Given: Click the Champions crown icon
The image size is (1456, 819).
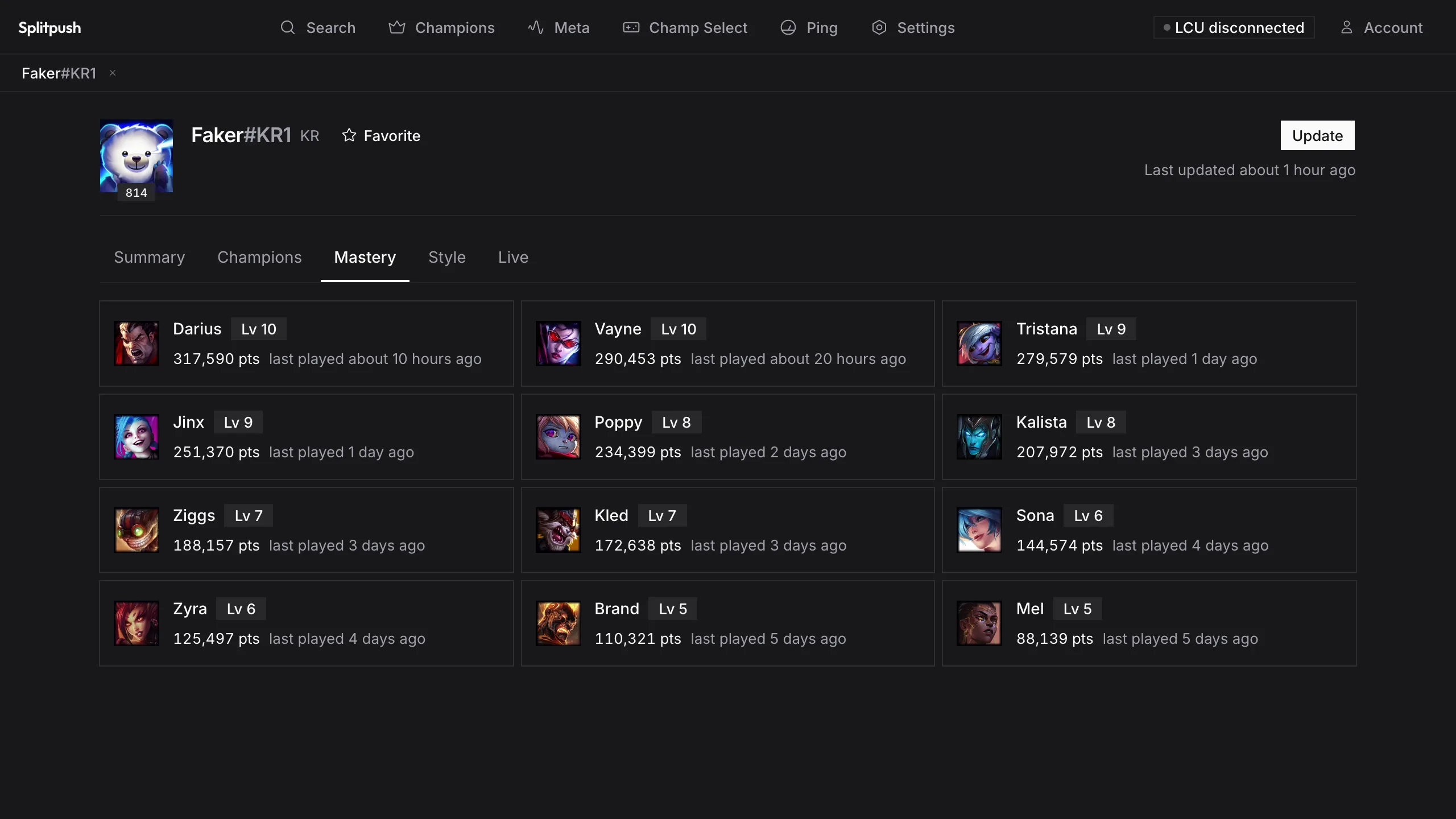Looking at the screenshot, I should coord(397,27).
